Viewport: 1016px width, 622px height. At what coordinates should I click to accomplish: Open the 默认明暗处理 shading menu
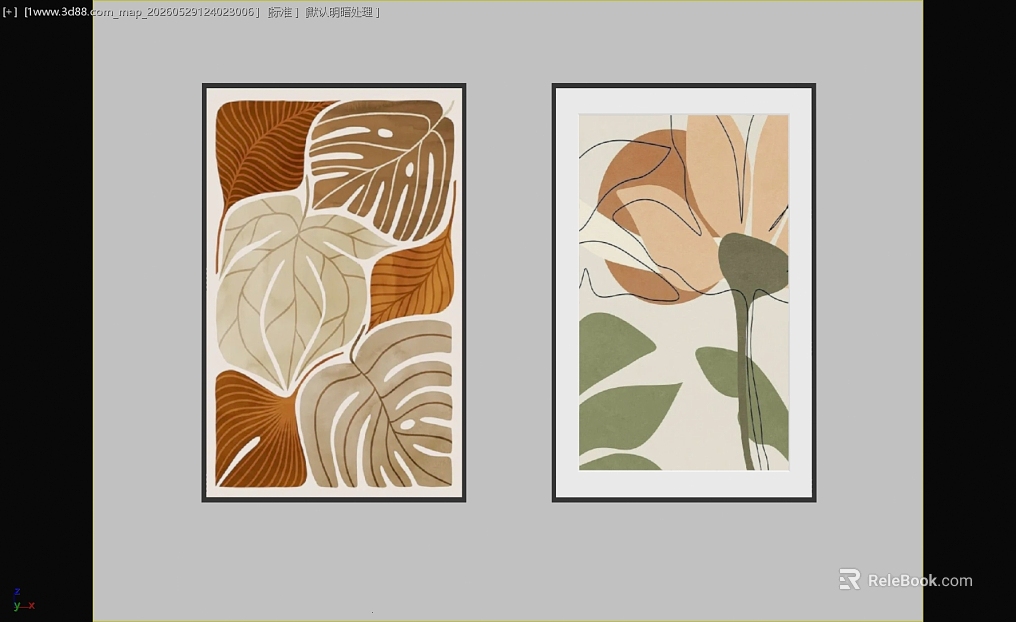tap(342, 12)
